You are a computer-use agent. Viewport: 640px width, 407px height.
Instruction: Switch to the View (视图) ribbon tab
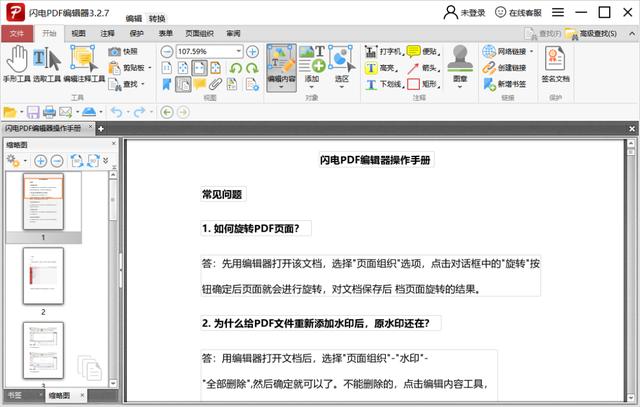pyautogui.click(x=78, y=33)
